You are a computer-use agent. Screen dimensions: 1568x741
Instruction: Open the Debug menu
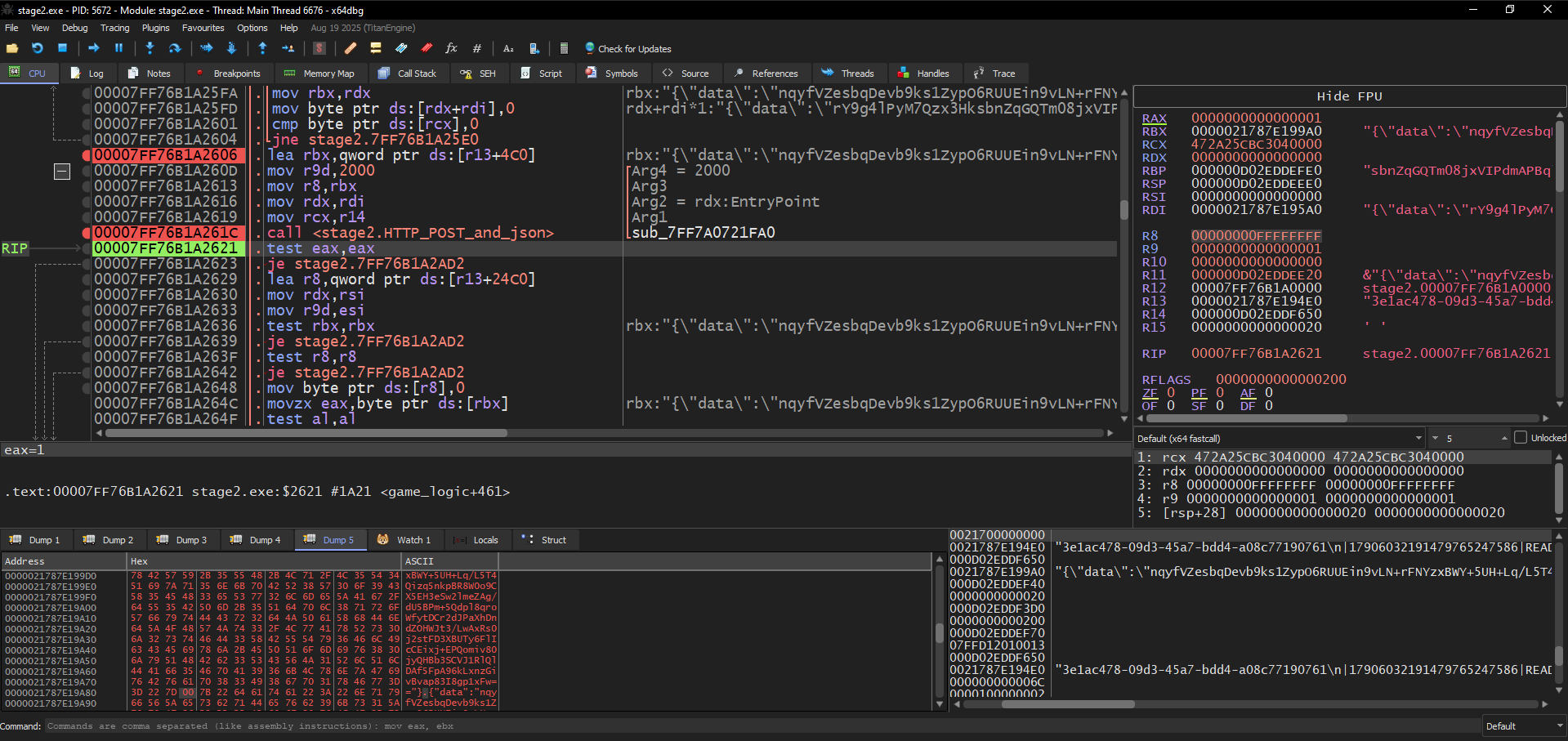(74, 28)
